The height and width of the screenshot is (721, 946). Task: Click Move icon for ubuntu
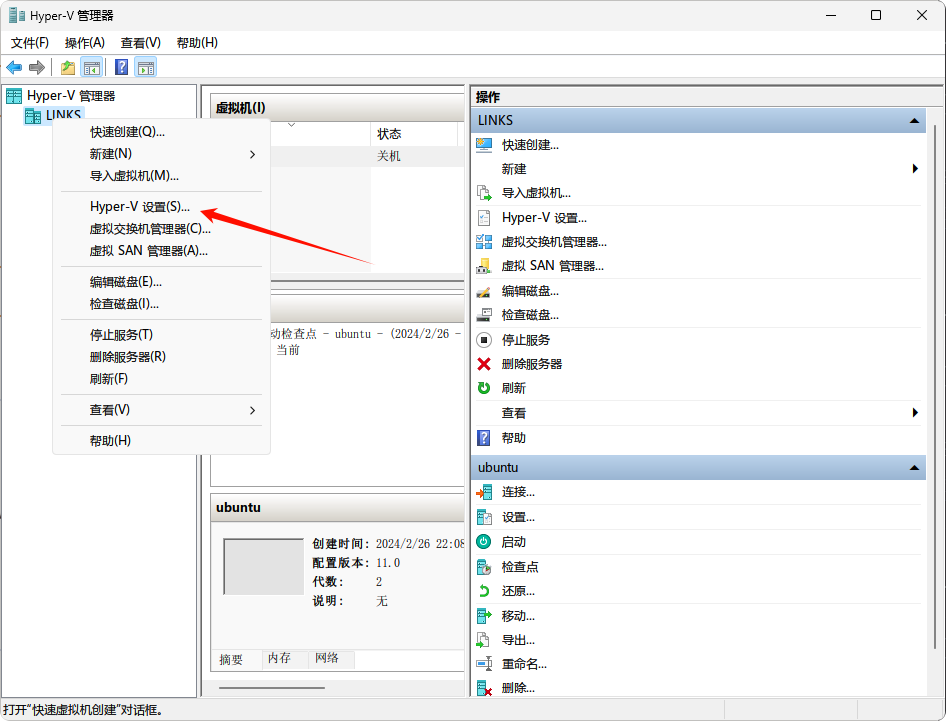point(484,616)
